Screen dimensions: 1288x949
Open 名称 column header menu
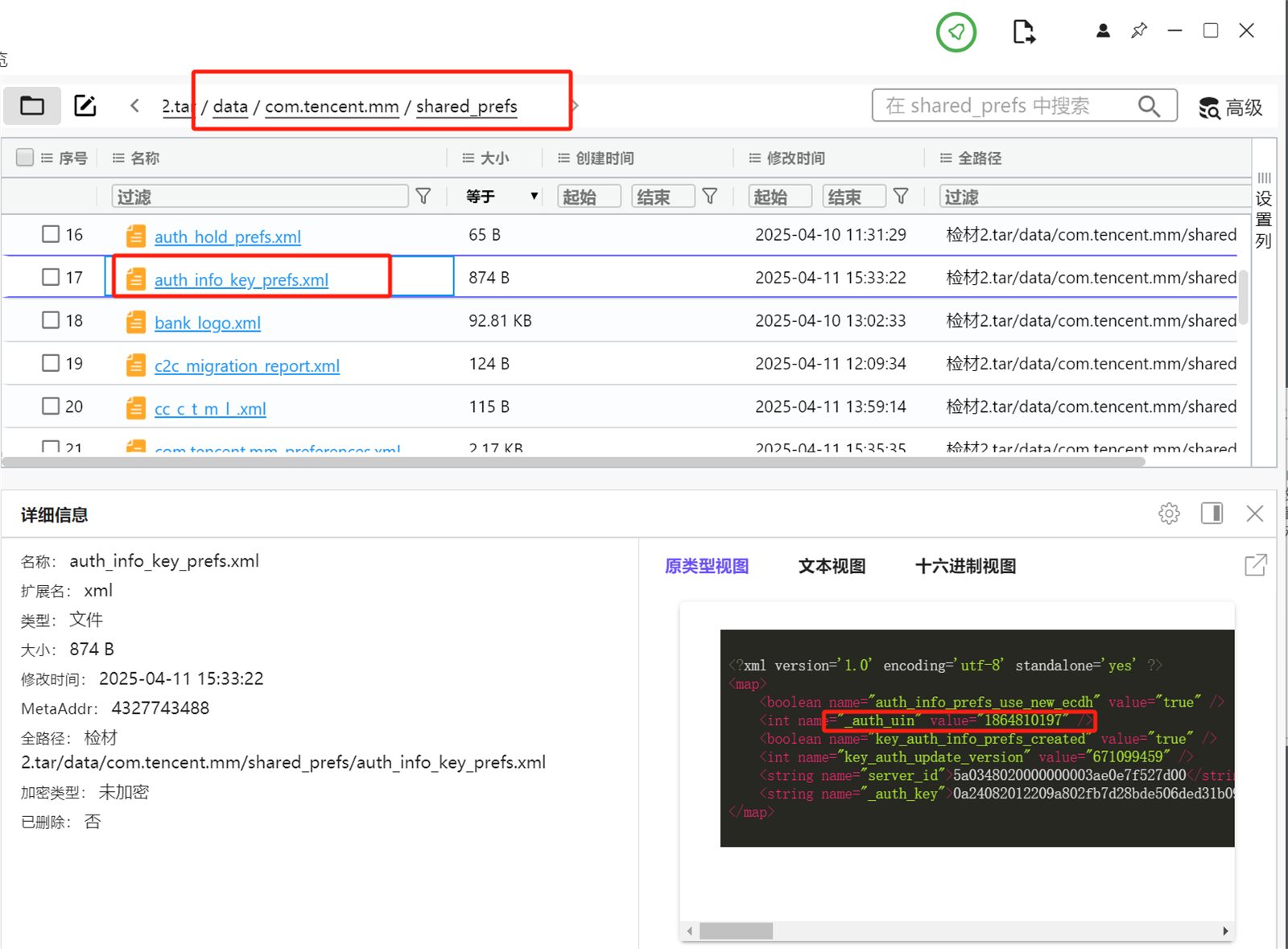[x=118, y=158]
